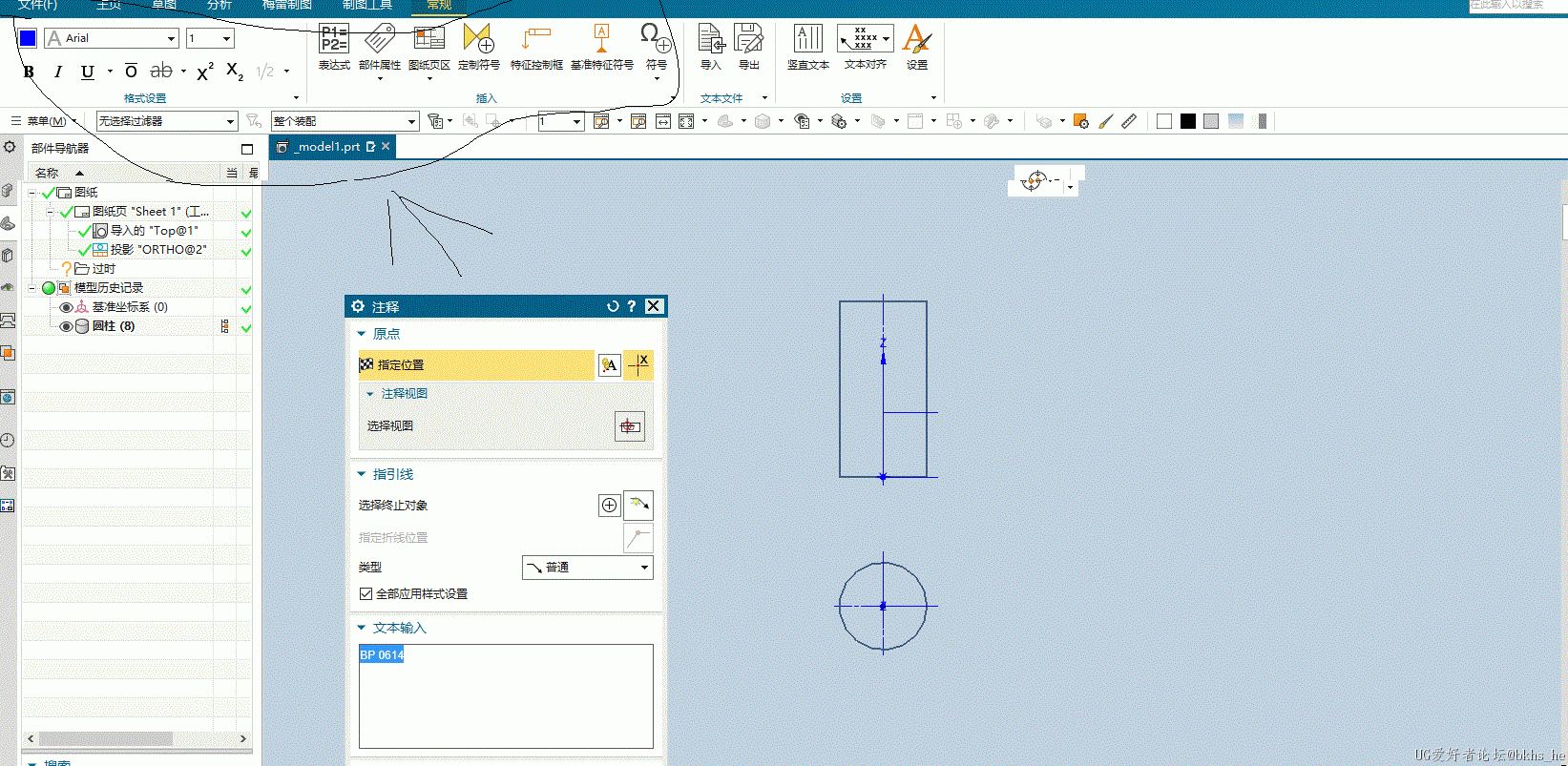The image size is (1568, 766).
Task: Open the 文件(F) menu
Action: pyautogui.click(x=37, y=5)
